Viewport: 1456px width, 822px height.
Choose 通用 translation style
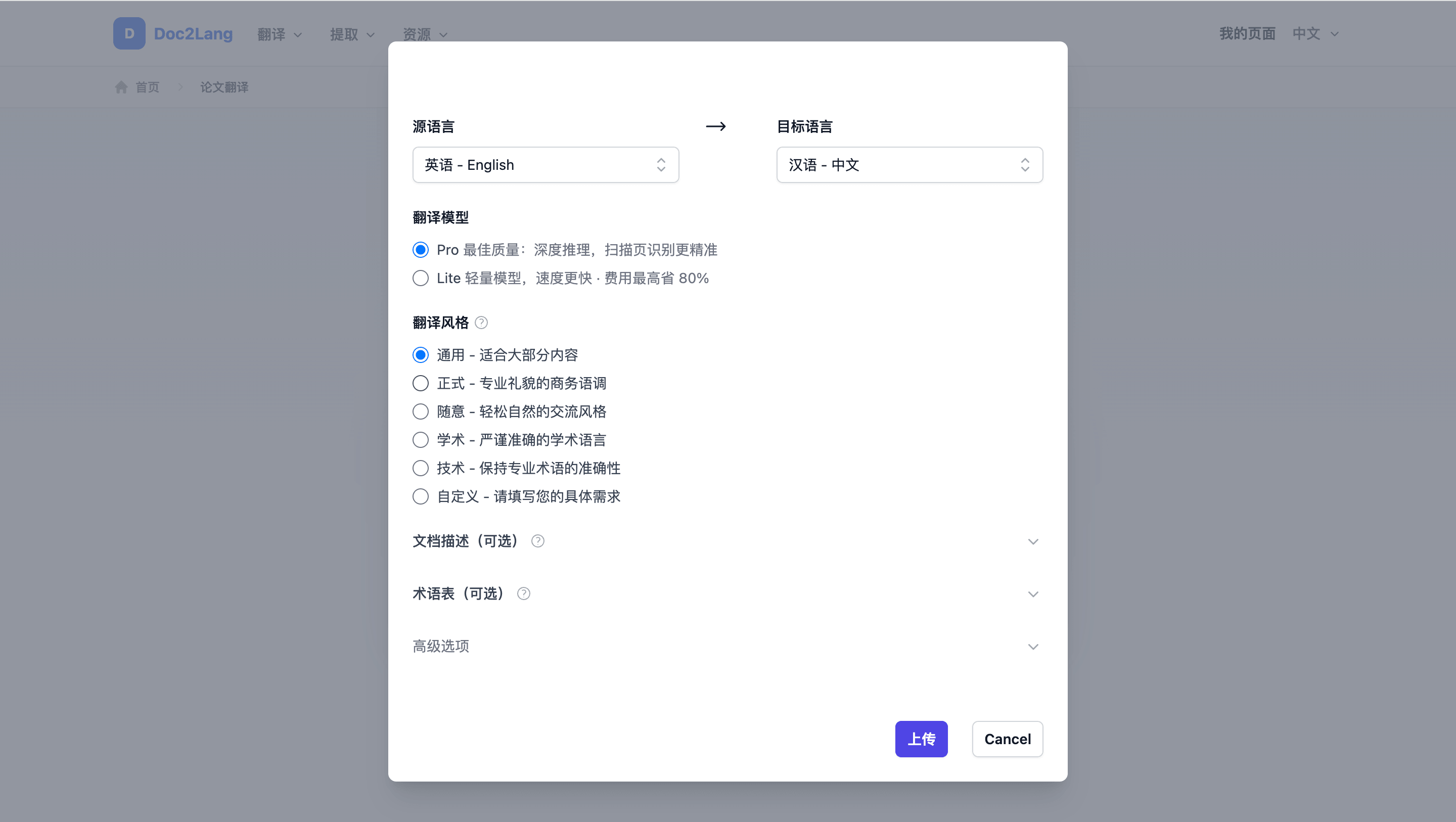(421, 355)
